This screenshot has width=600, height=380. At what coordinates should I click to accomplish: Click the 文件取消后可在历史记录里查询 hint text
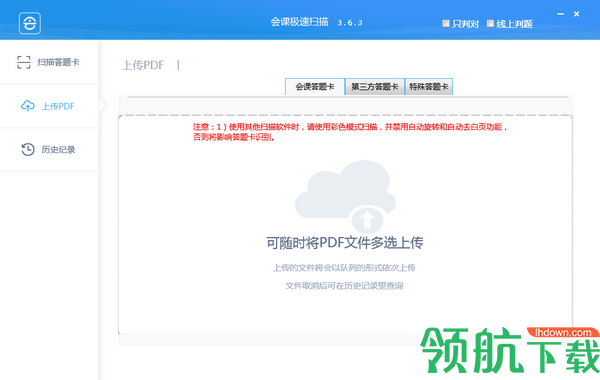(344, 285)
